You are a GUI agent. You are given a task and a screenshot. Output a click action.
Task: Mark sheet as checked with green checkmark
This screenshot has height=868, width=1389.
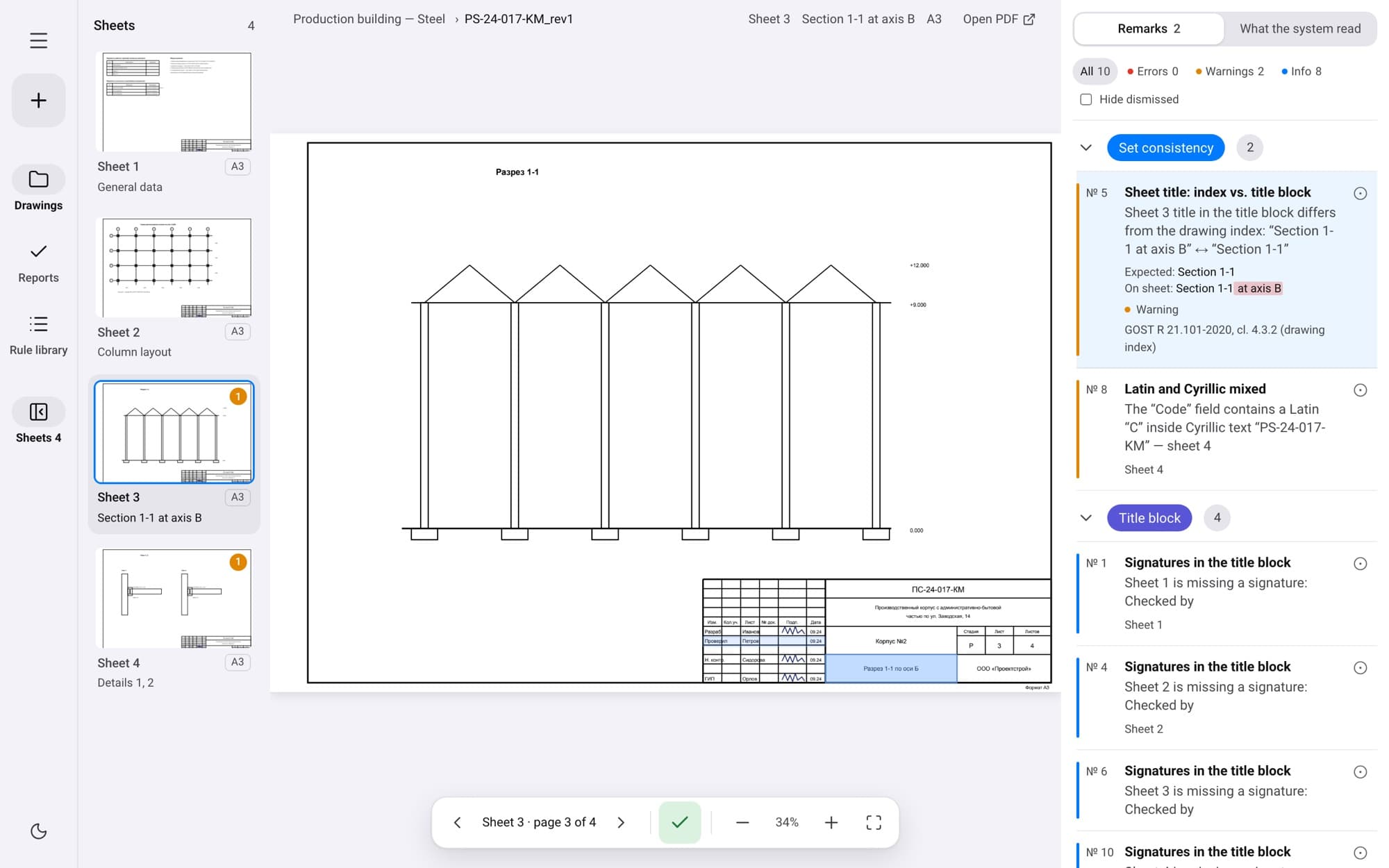[x=680, y=822]
